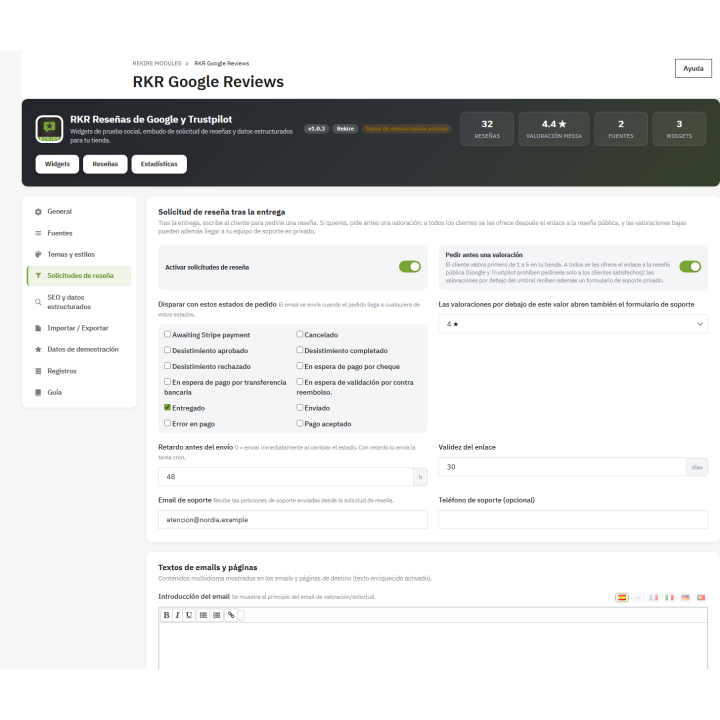Screen dimensions: 720x720
Task: Click the Retardo antes del envío field
Action: coord(286,477)
